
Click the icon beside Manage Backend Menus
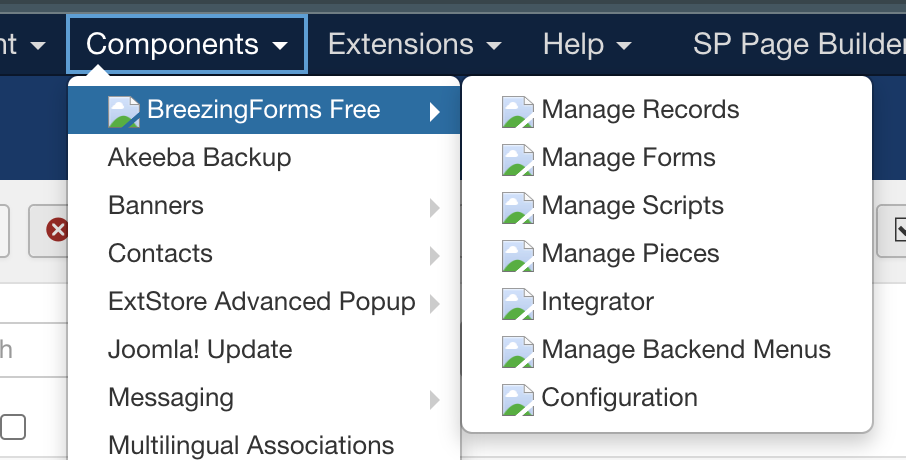[x=518, y=351]
